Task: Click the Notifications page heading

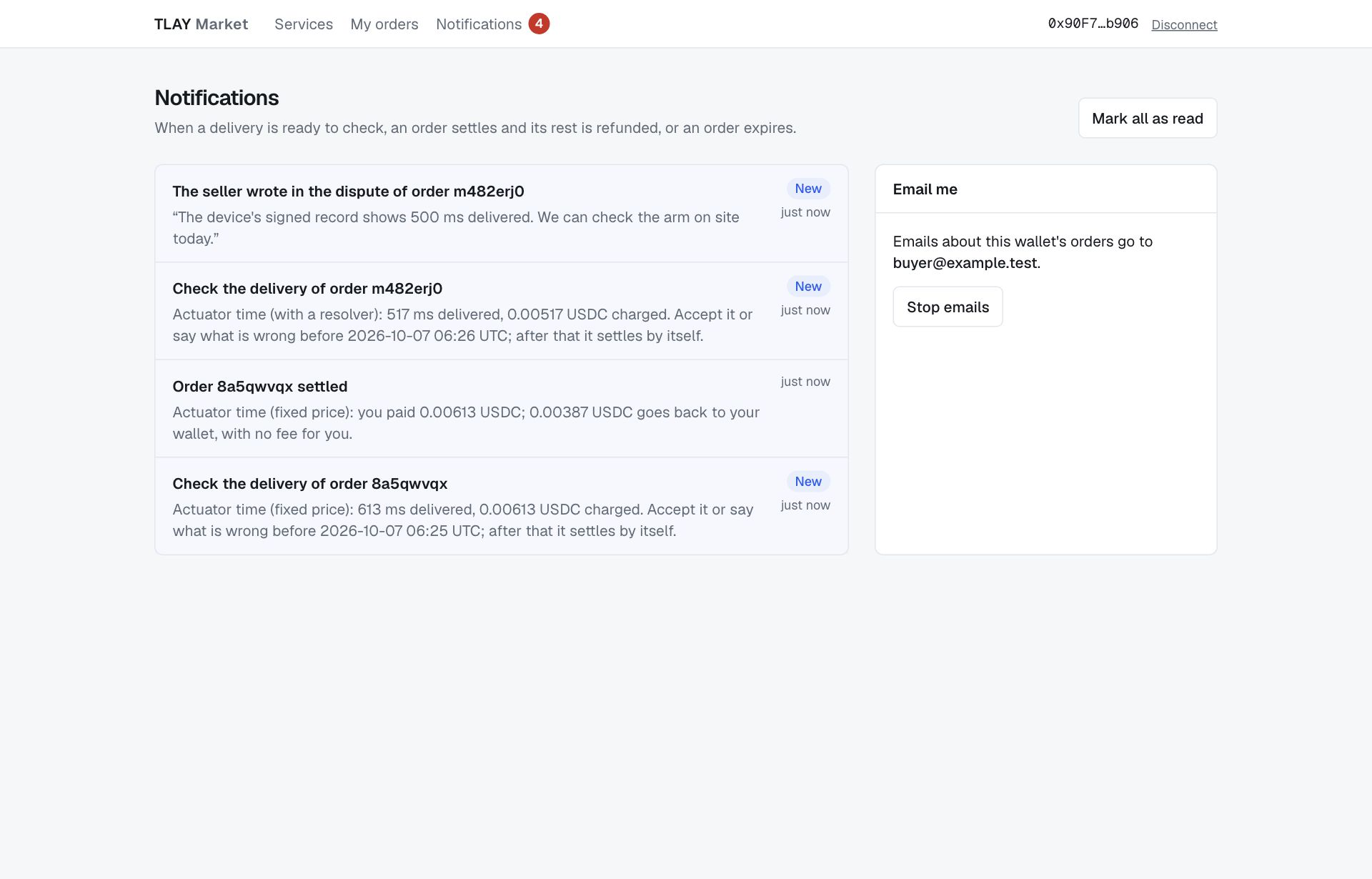Action: pos(217,98)
